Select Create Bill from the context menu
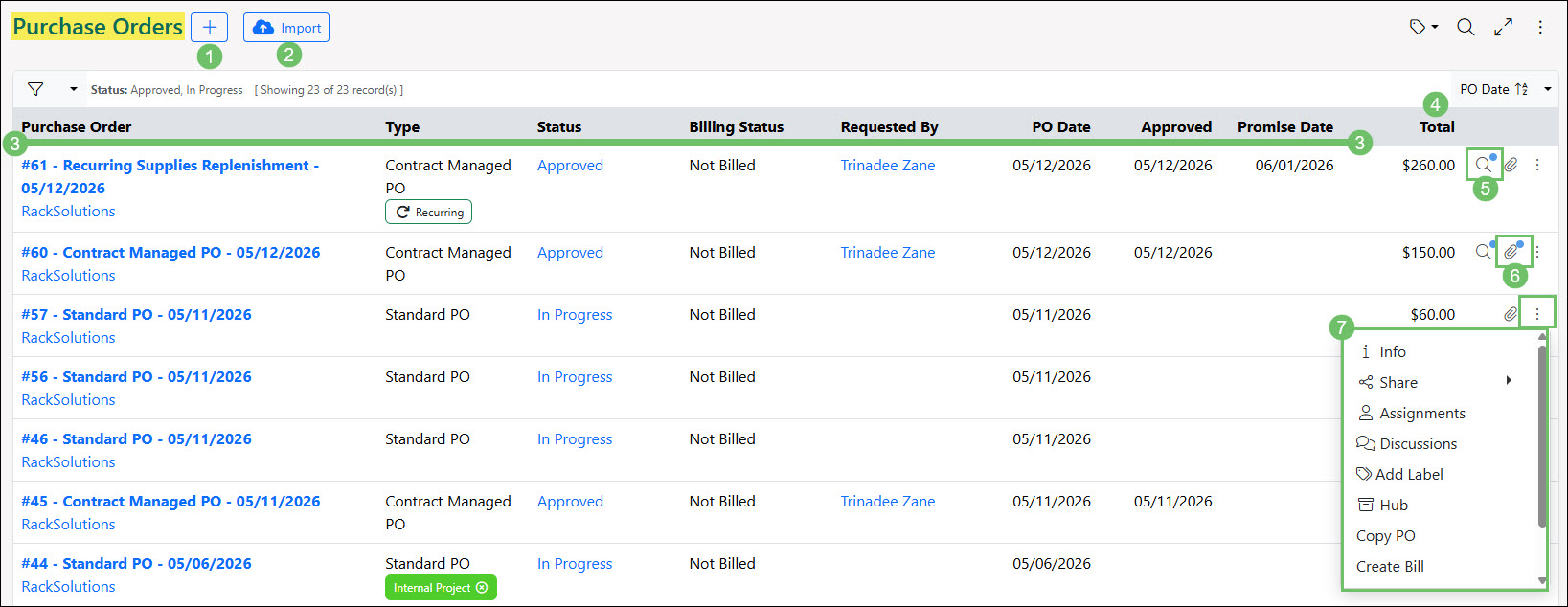Screen dimensions: 1568x607 1390,566
